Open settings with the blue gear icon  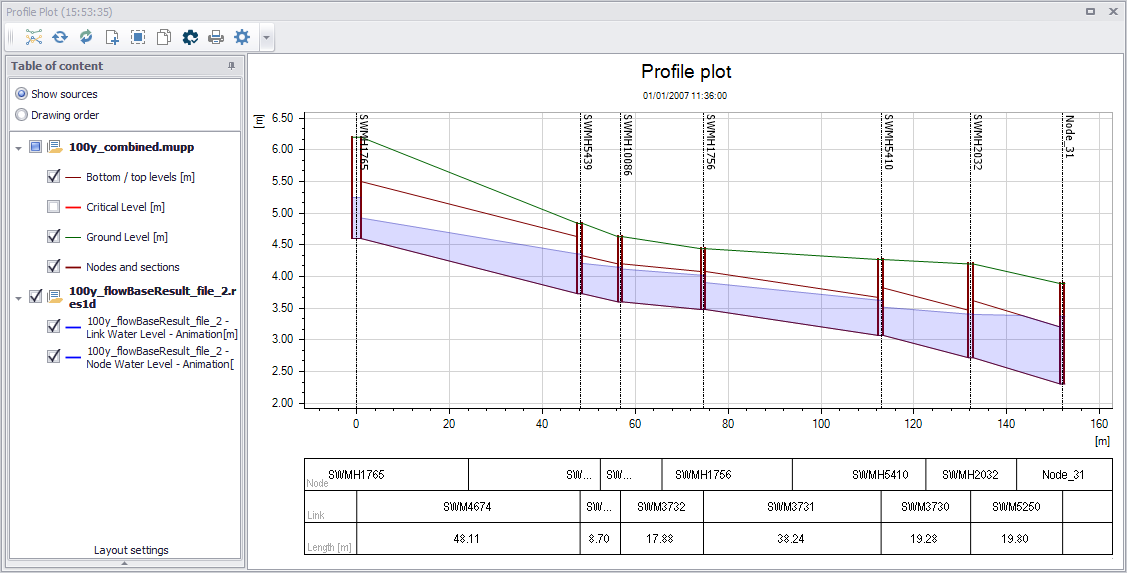pyautogui.click(x=242, y=37)
